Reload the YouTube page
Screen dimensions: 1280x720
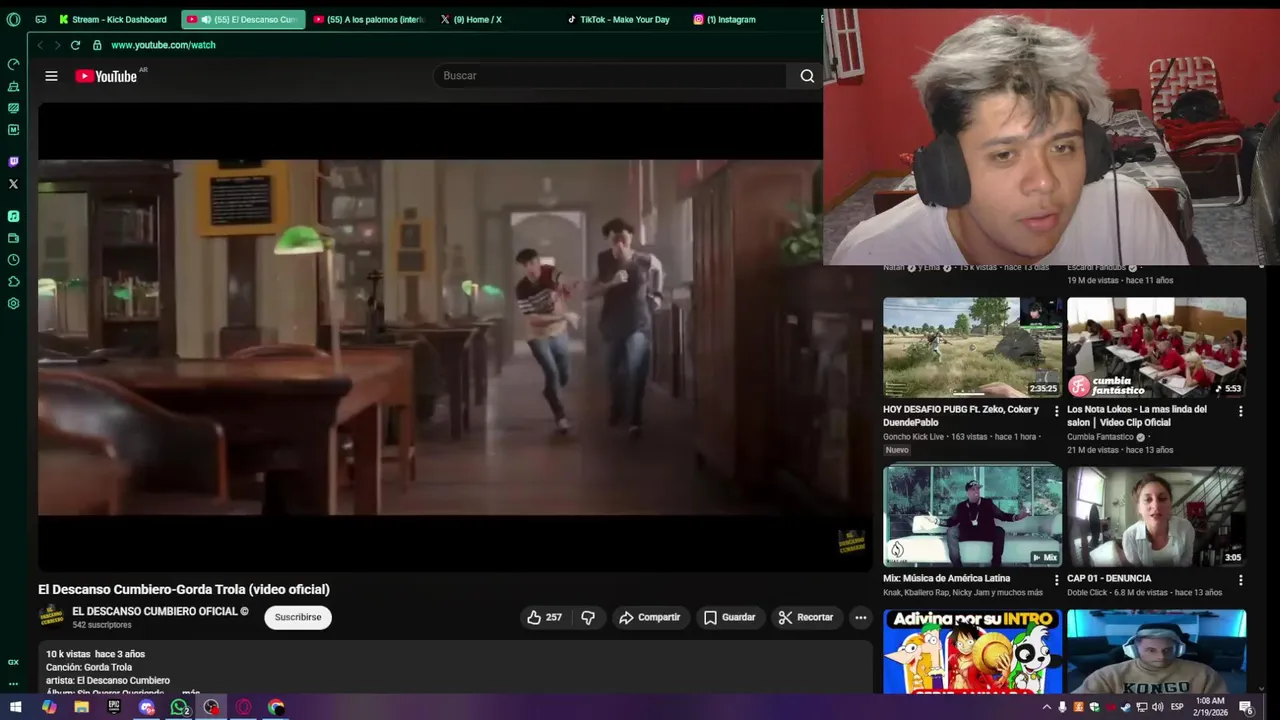click(x=75, y=45)
